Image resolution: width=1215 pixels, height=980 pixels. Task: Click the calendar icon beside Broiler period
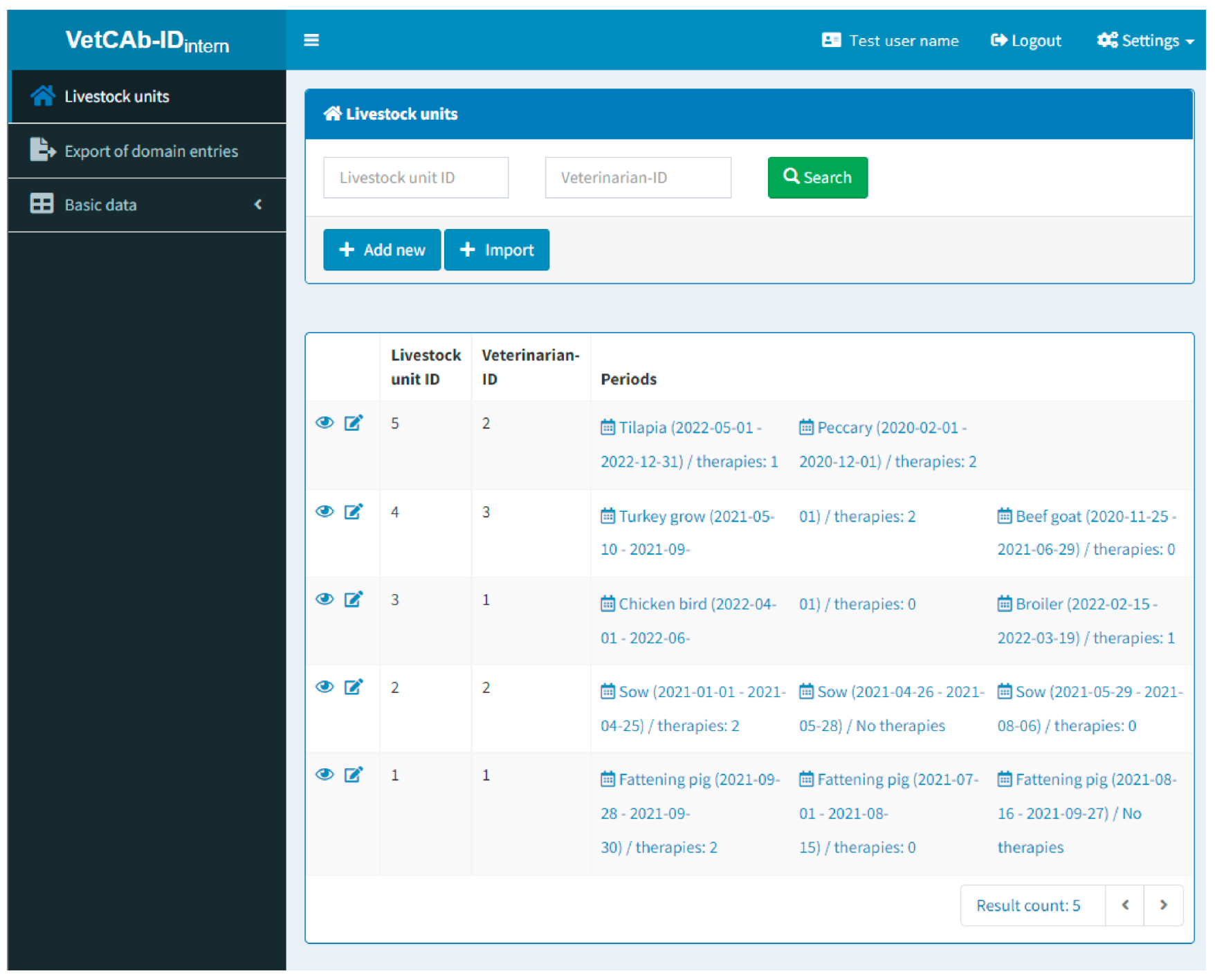[1004, 604]
